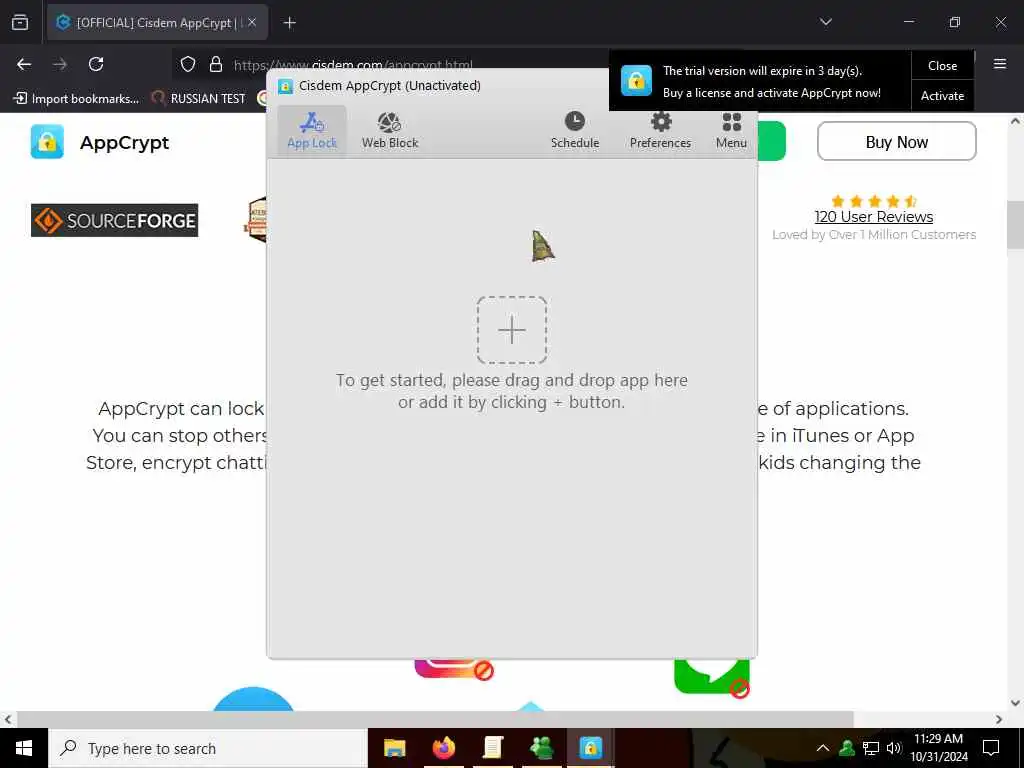The width and height of the screenshot is (1024, 768).
Task: Click the SourceForge badge
Action: click(x=114, y=220)
